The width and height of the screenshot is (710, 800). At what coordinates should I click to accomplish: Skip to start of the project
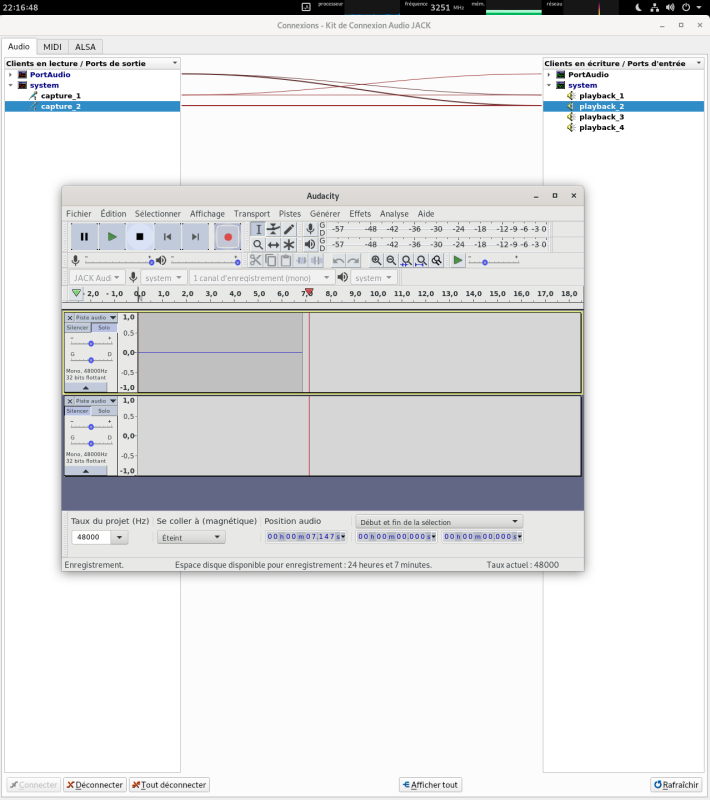[167, 237]
